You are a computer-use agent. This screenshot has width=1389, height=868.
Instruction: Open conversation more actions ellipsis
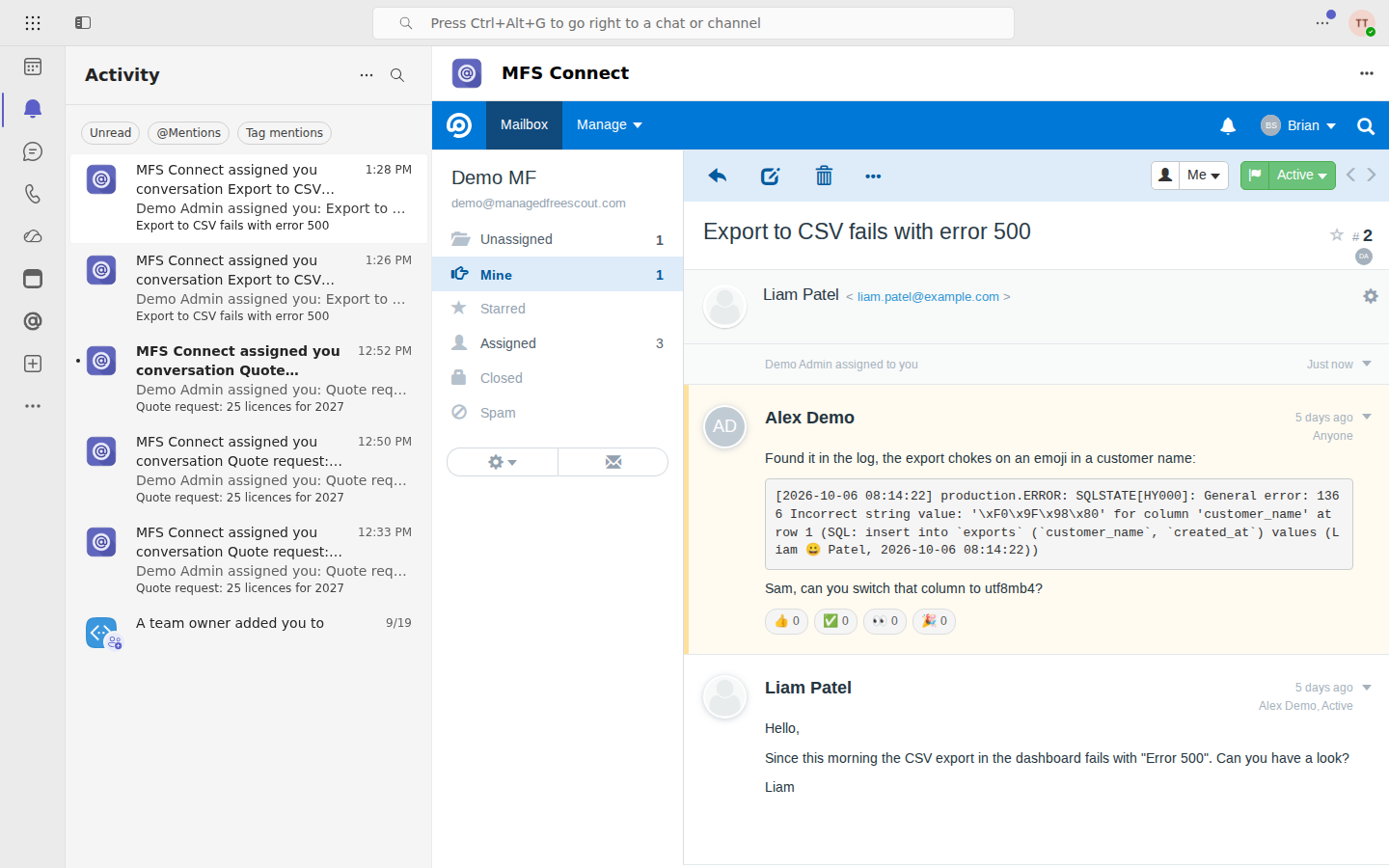pyautogui.click(x=873, y=176)
